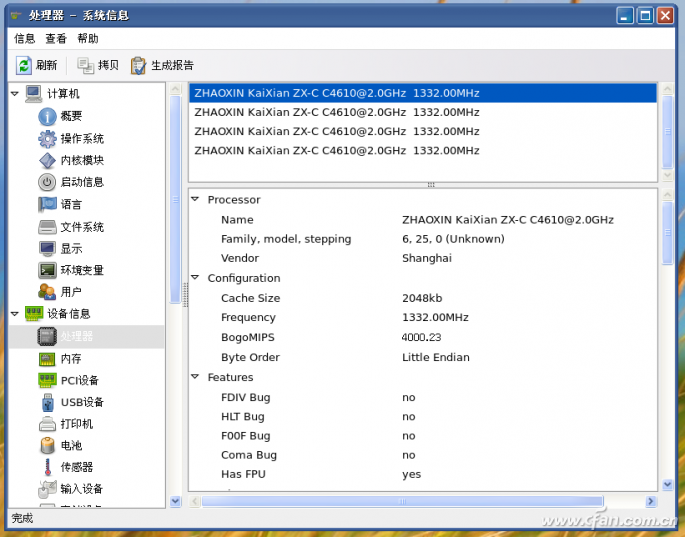Open the 传感器 thermometer icon
The width and height of the screenshot is (685, 537).
coord(47,467)
